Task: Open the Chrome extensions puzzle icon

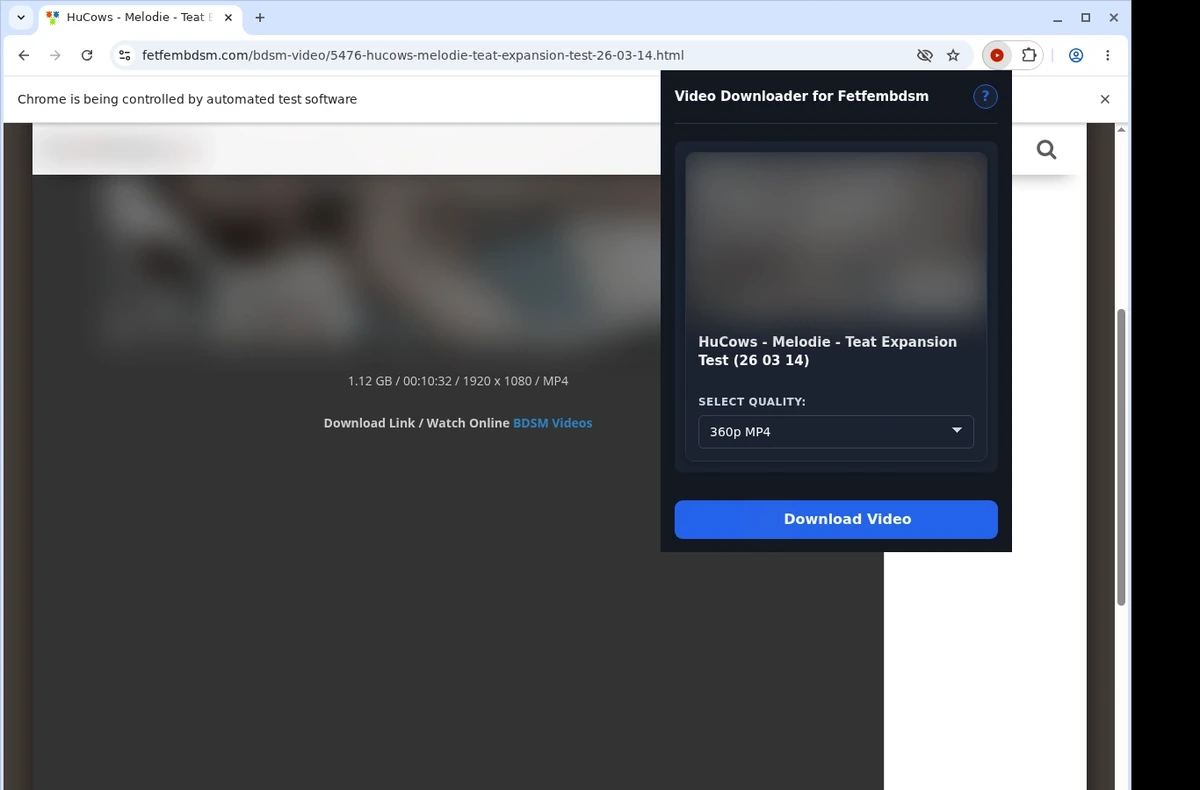Action: (1028, 56)
